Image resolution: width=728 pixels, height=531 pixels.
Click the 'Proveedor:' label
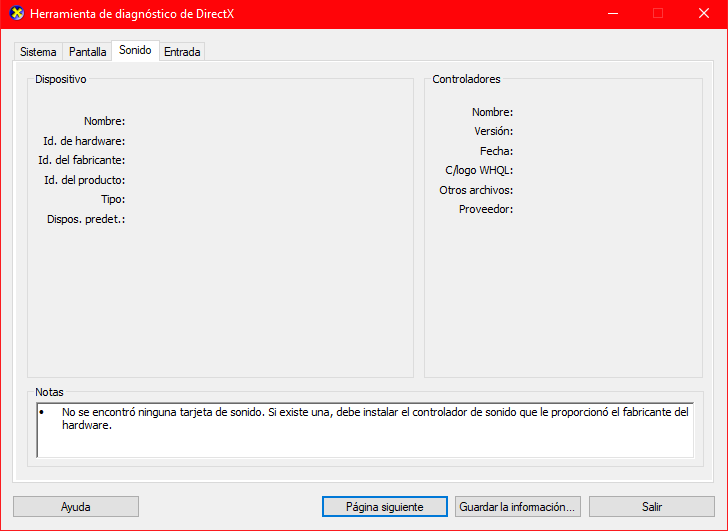486,209
